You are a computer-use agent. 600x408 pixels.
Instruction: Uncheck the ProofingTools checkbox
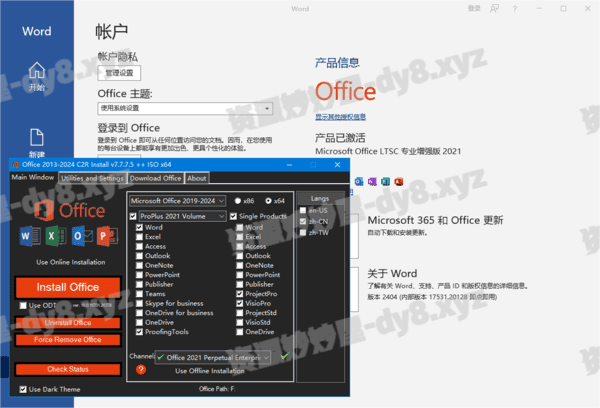coord(139,332)
